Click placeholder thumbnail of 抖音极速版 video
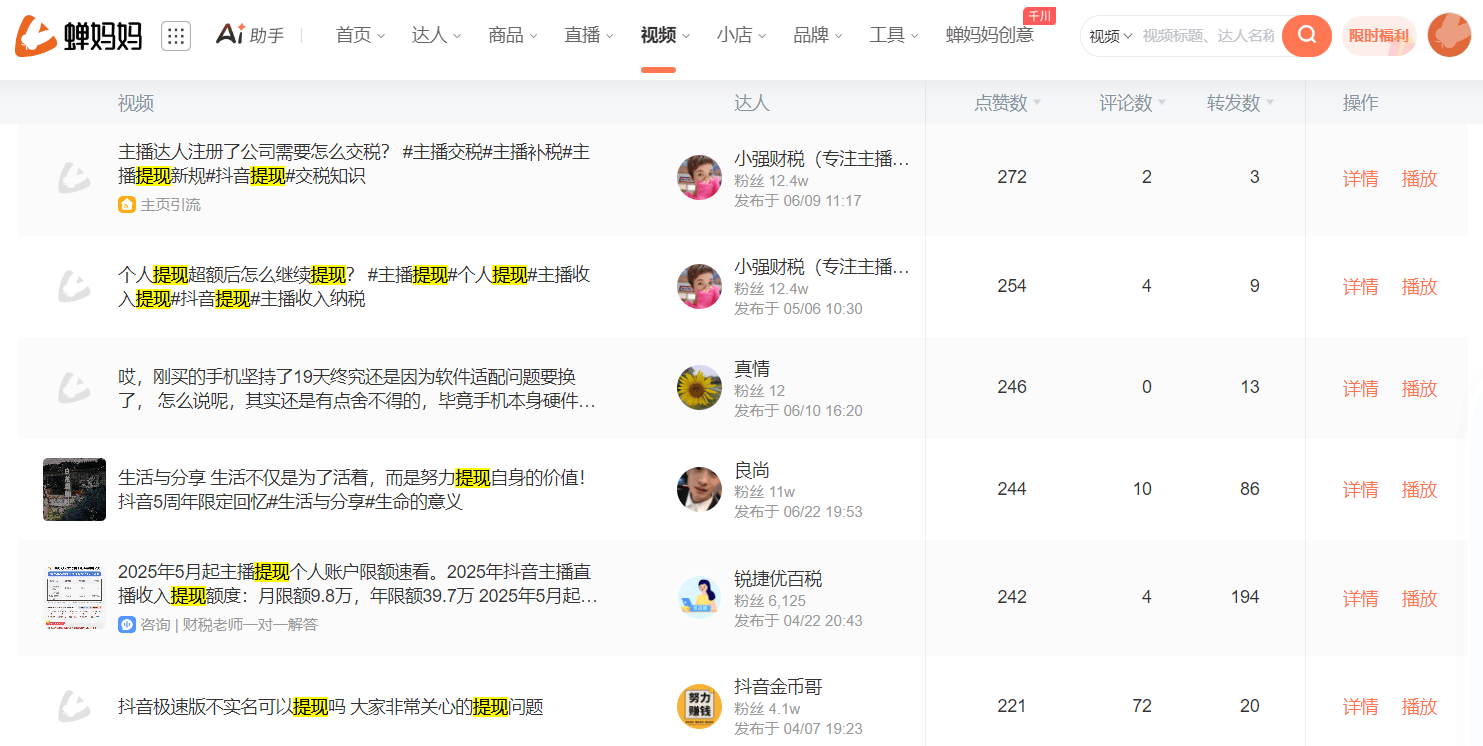This screenshot has height=746, width=1483. pos(74,707)
